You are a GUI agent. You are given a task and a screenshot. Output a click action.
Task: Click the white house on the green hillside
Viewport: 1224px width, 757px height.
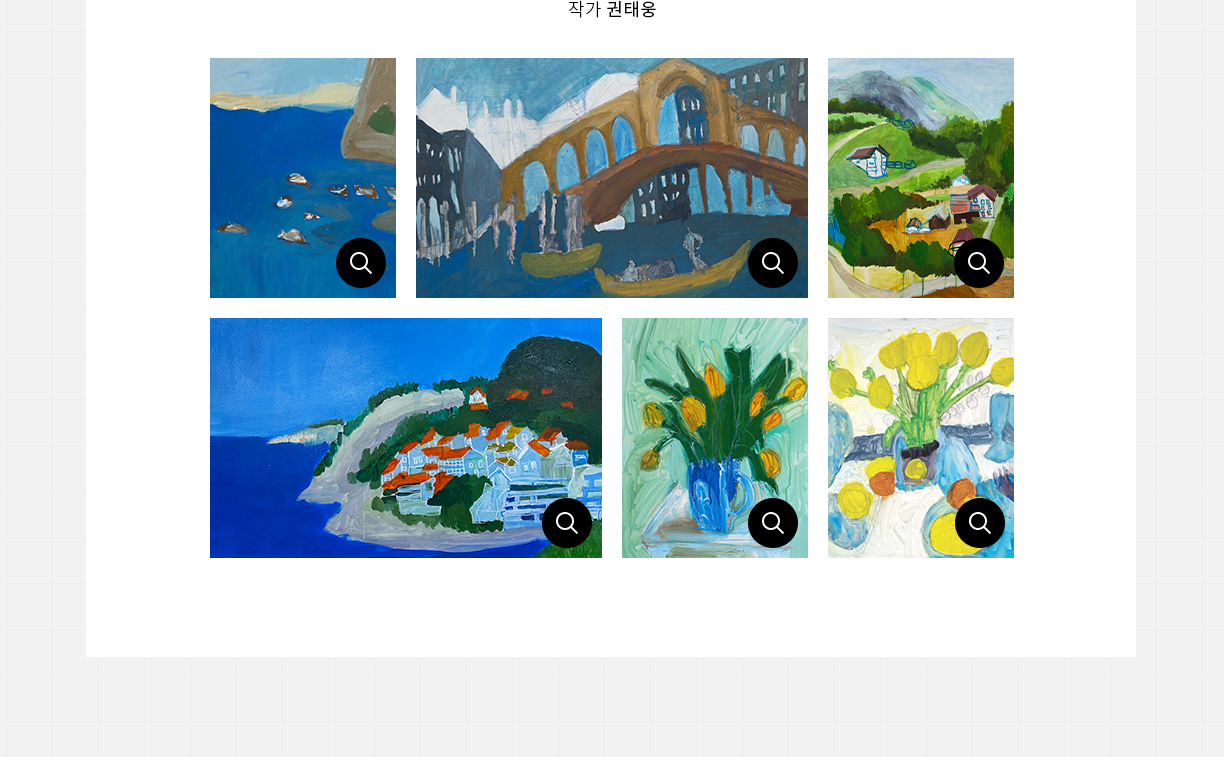click(868, 160)
